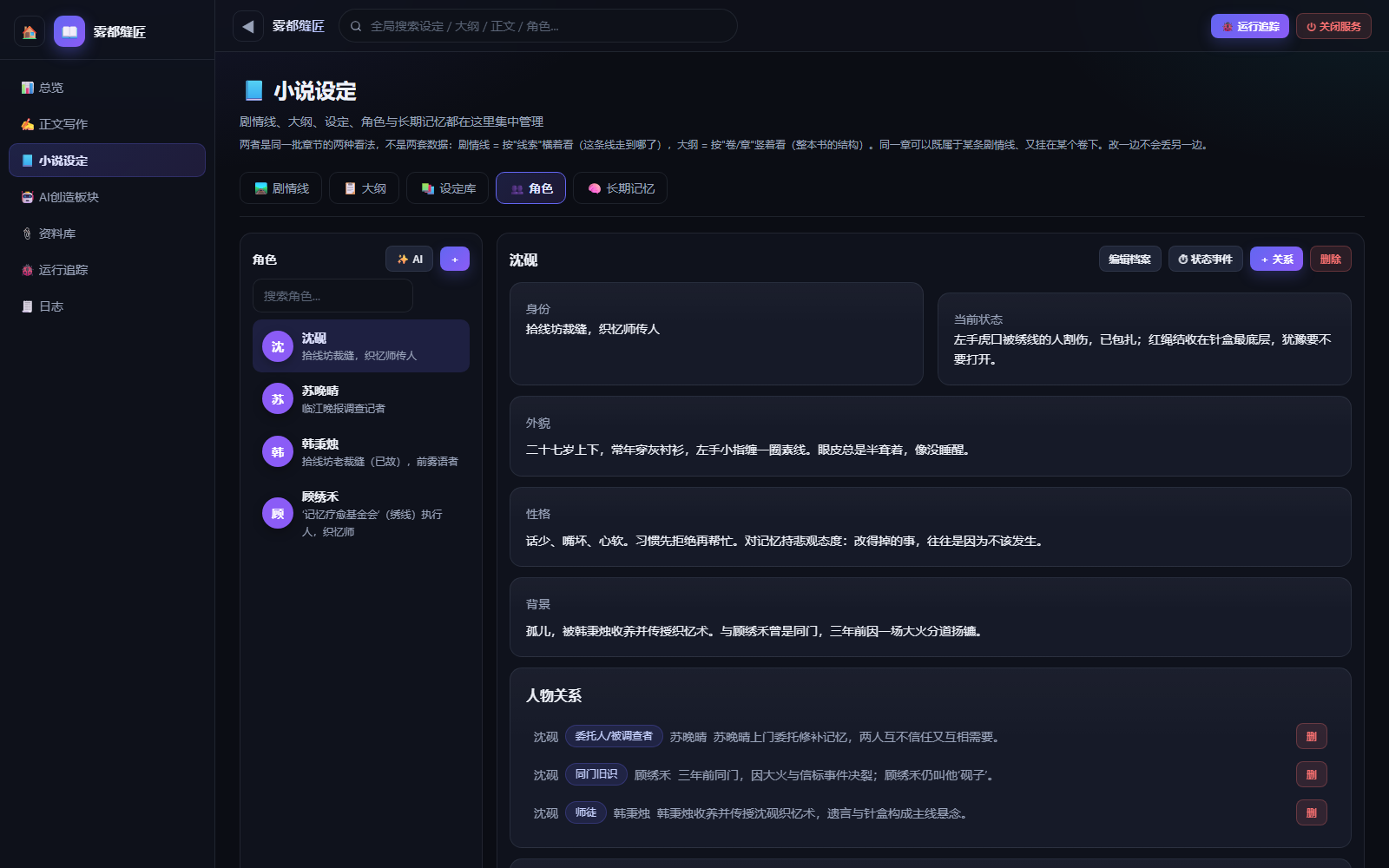Viewport: 1389px width, 868px height.
Task: Select the 韩秉烛 character avatar
Action: tap(278, 452)
